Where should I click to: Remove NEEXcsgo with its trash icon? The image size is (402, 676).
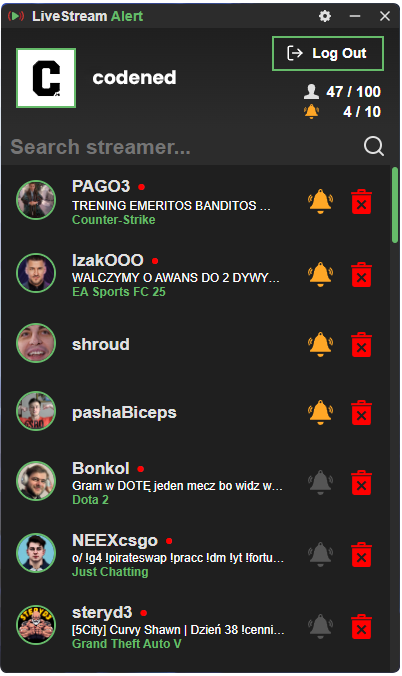(361, 554)
